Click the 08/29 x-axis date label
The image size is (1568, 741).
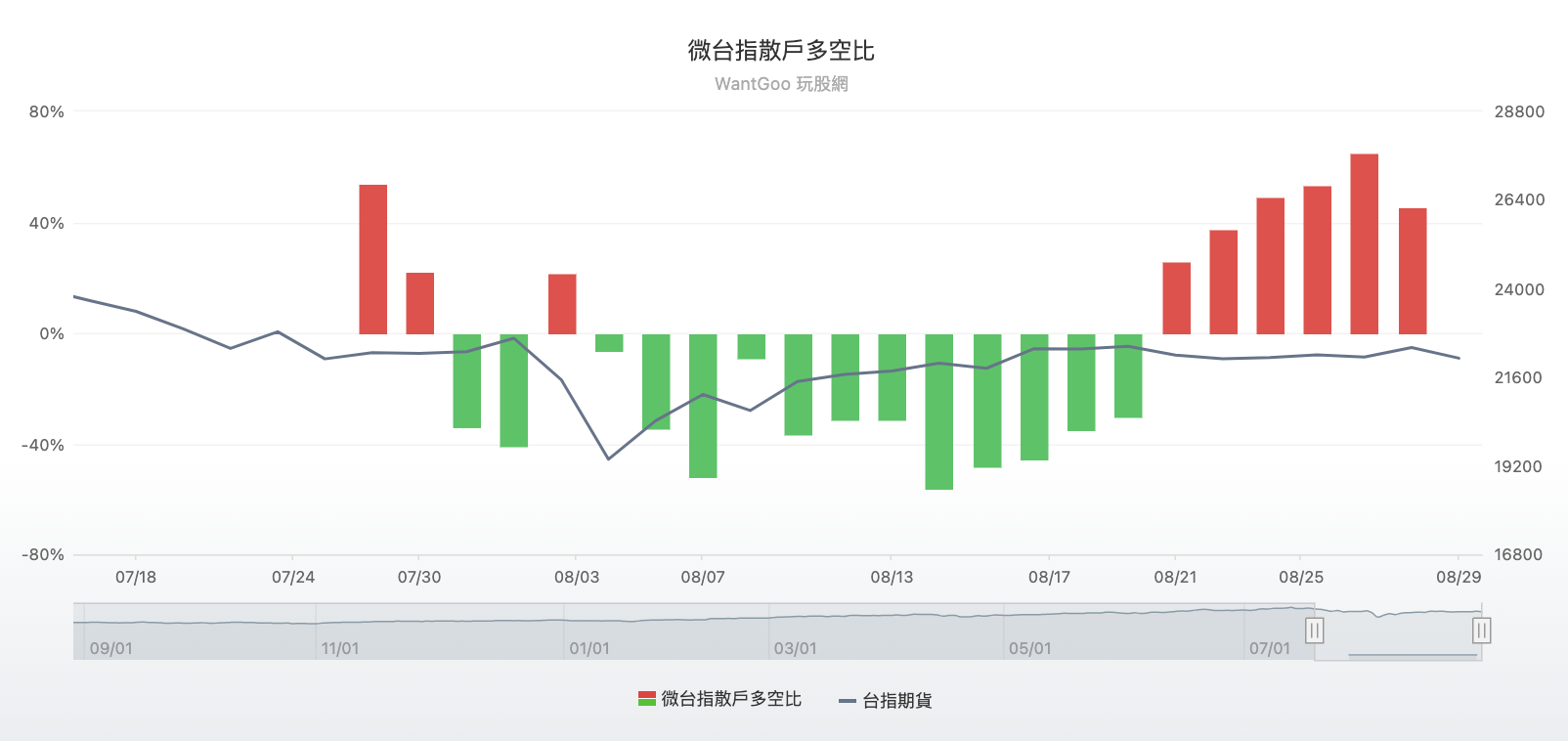pyautogui.click(x=1459, y=577)
